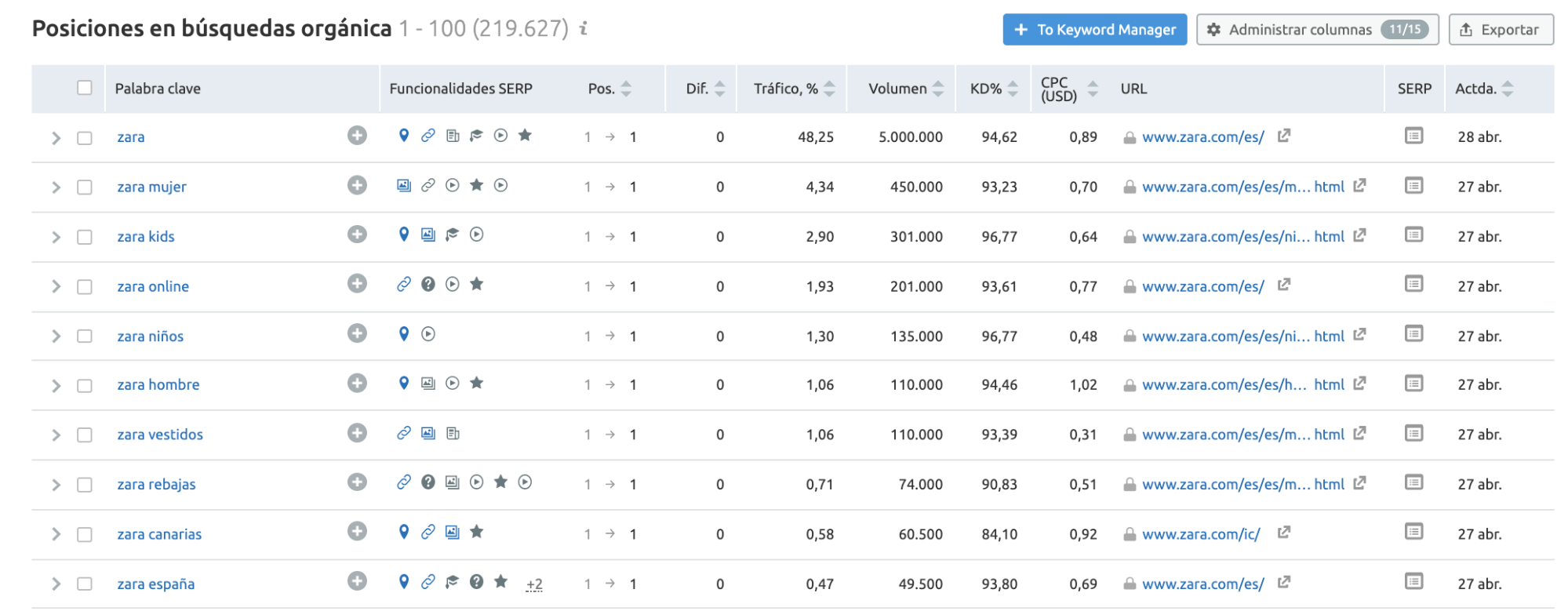Click star reviews icon in 'zara online' row
Image resolution: width=1568 pixels, height=611 pixels.
(476, 284)
